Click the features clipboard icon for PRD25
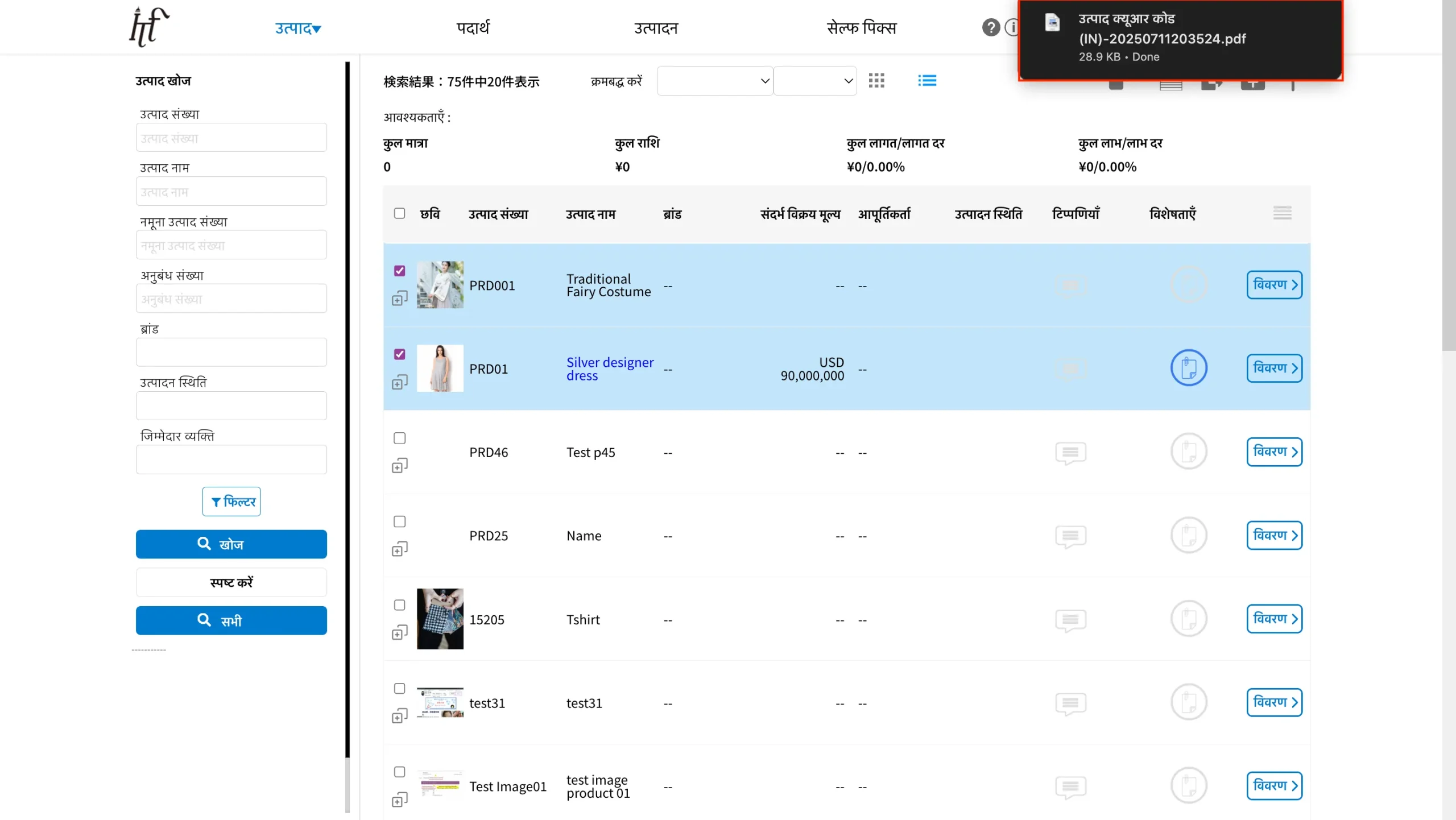The image size is (1456, 820). pos(1189,535)
